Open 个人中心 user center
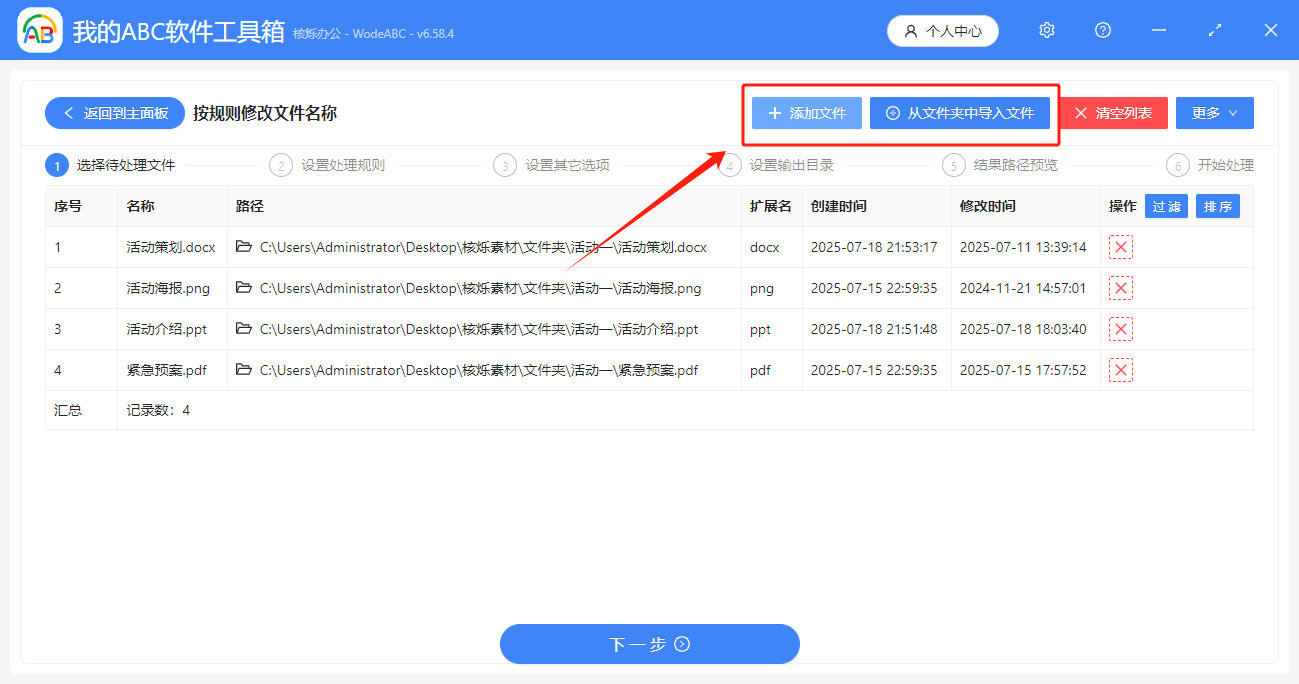This screenshot has height=684, width=1299. [x=942, y=31]
